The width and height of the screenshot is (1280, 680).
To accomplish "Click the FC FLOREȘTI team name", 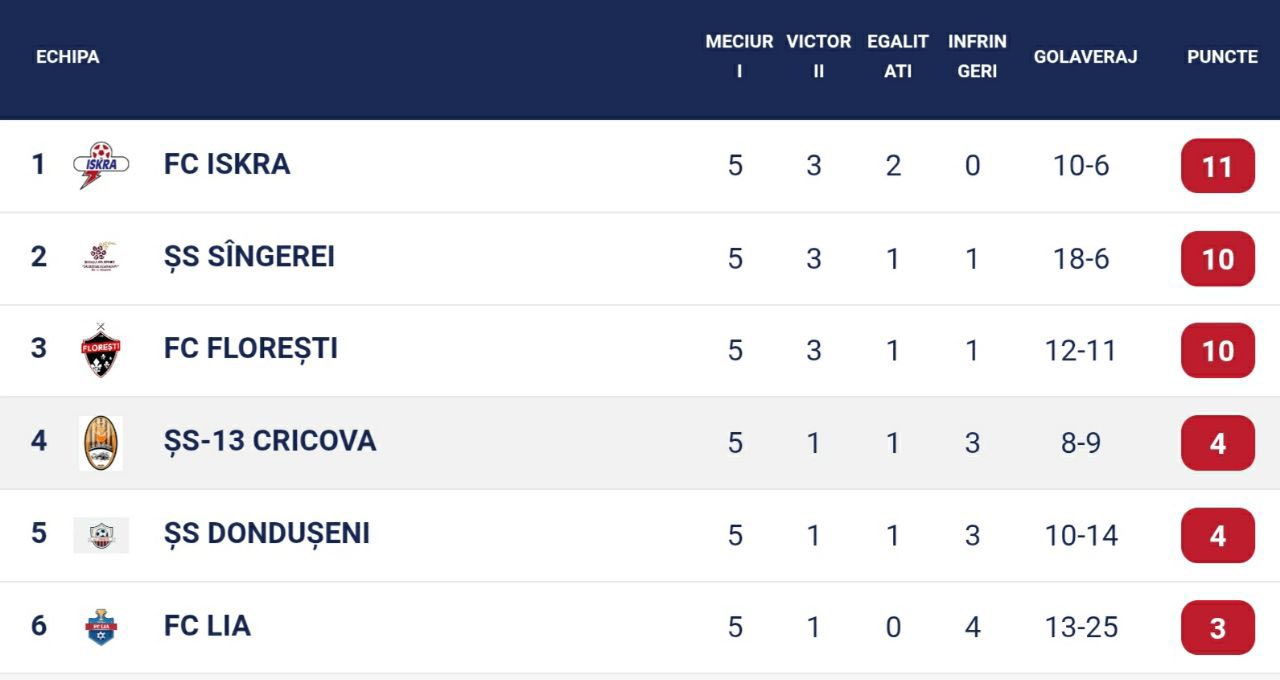I will (251, 349).
